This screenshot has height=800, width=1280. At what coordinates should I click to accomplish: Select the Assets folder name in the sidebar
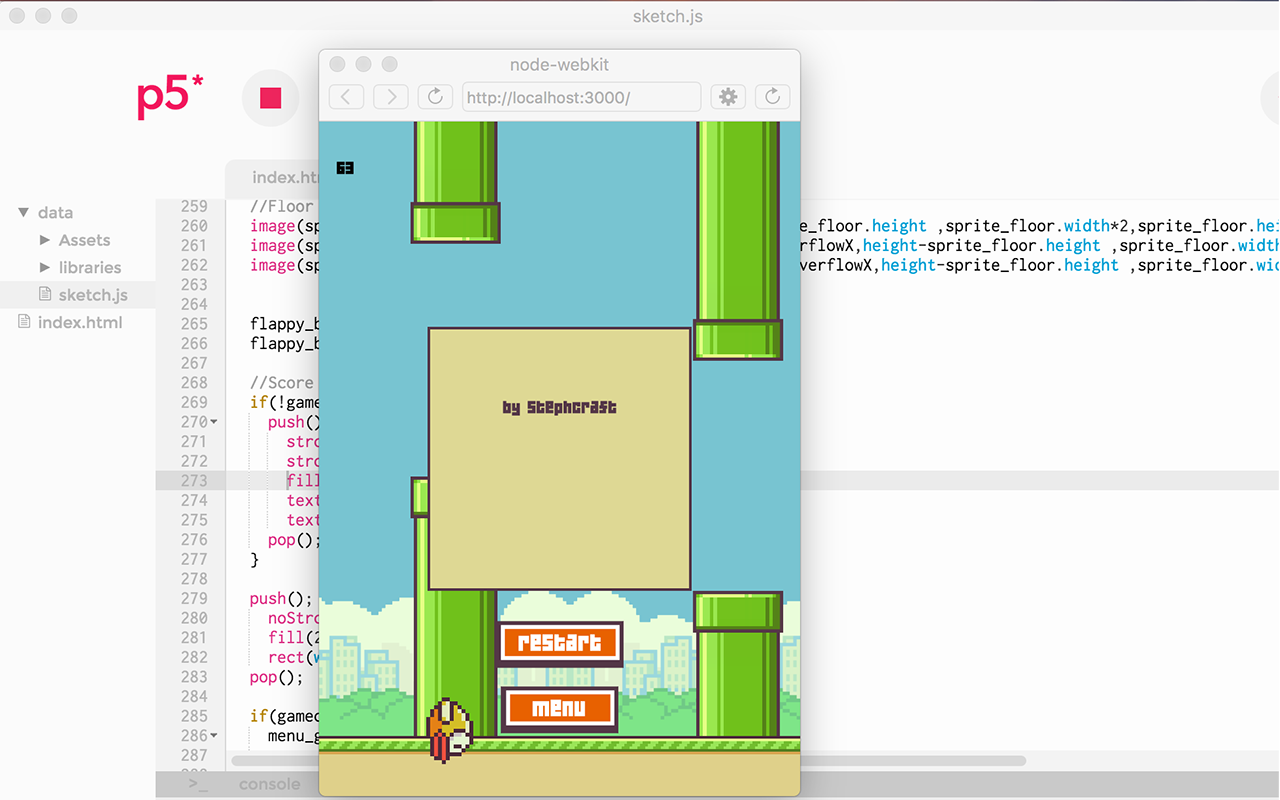[84, 240]
